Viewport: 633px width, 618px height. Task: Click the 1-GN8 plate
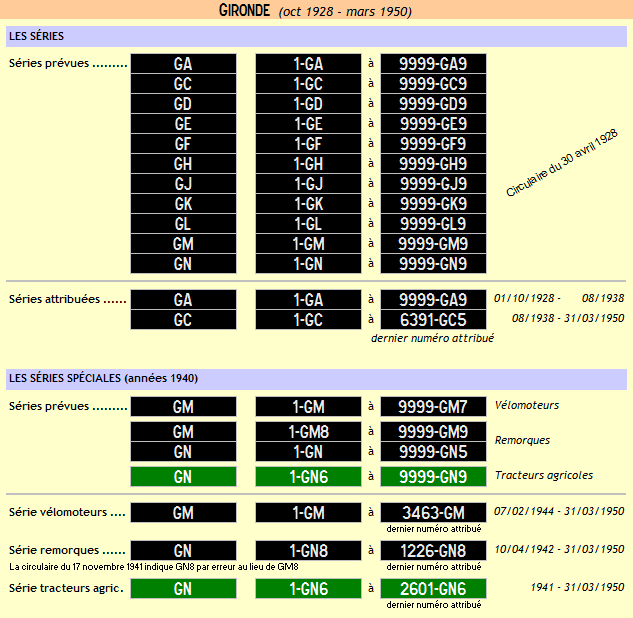click(308, 551)
